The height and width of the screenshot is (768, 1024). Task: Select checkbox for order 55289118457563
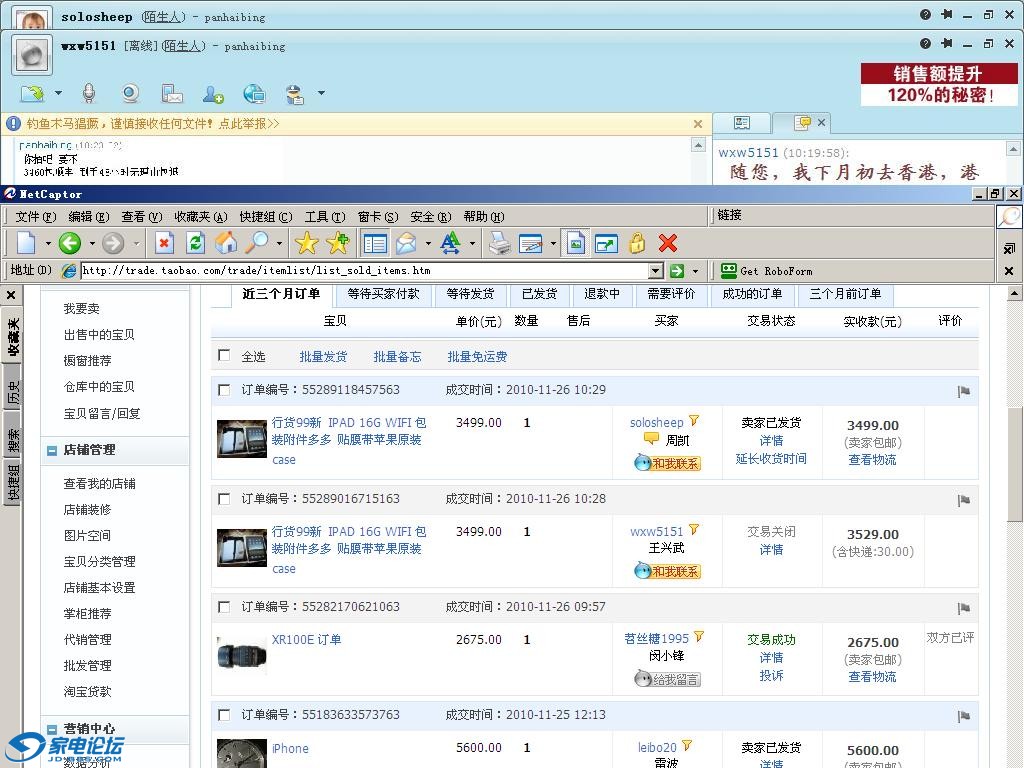(x=224, y=390)
